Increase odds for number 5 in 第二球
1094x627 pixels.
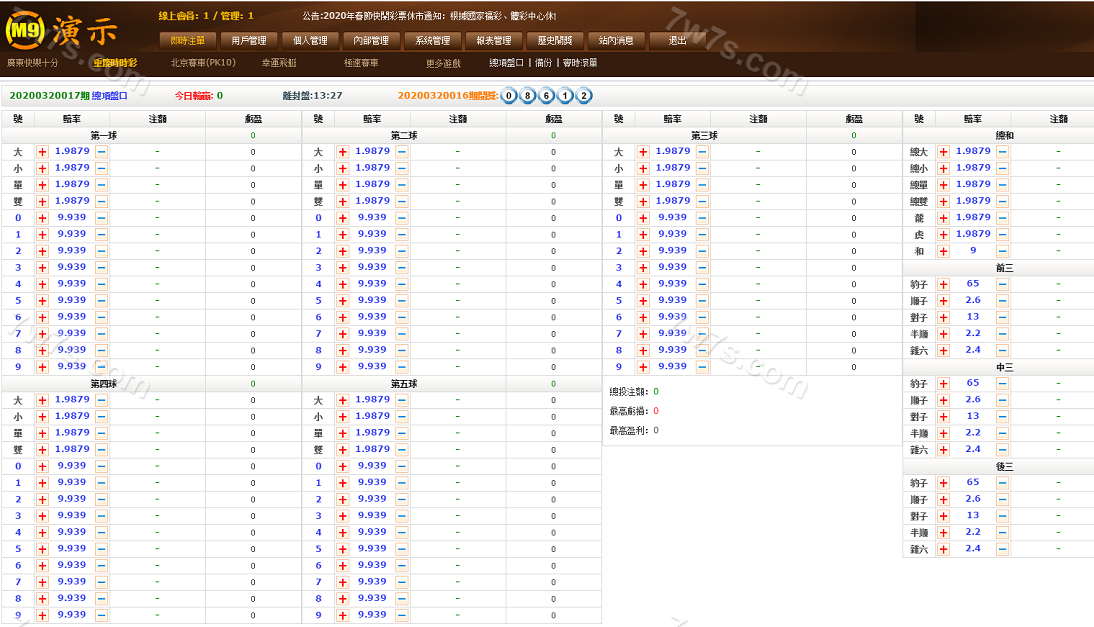(x=342, y=301)
